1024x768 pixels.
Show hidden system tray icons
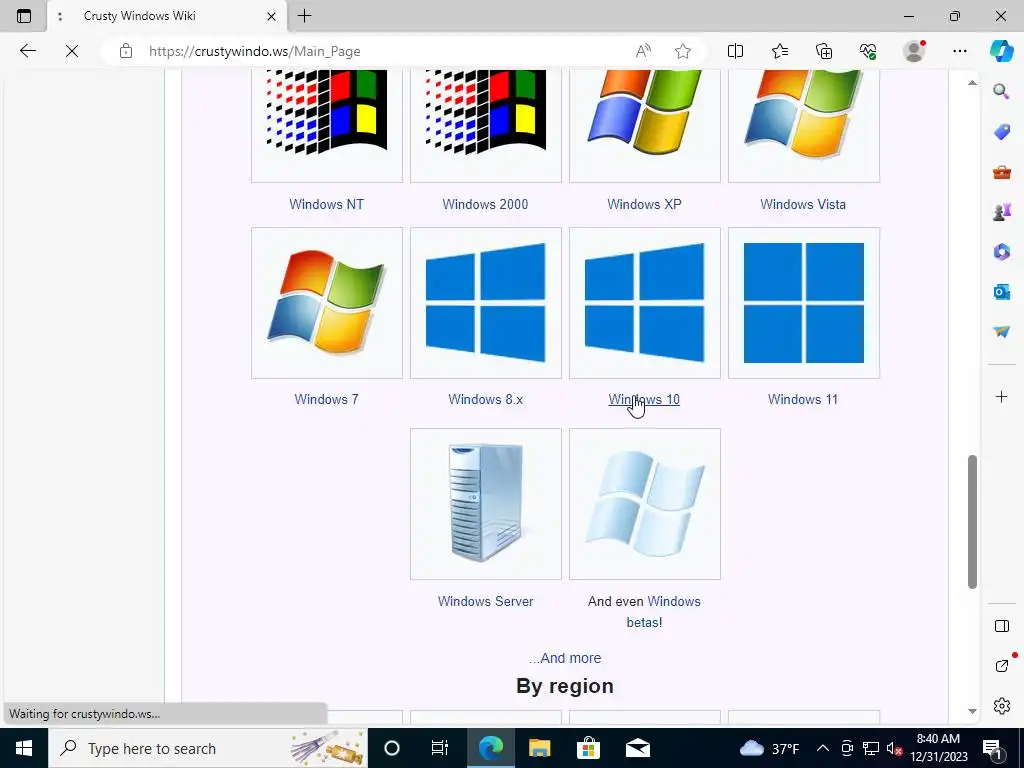(823, 748)
